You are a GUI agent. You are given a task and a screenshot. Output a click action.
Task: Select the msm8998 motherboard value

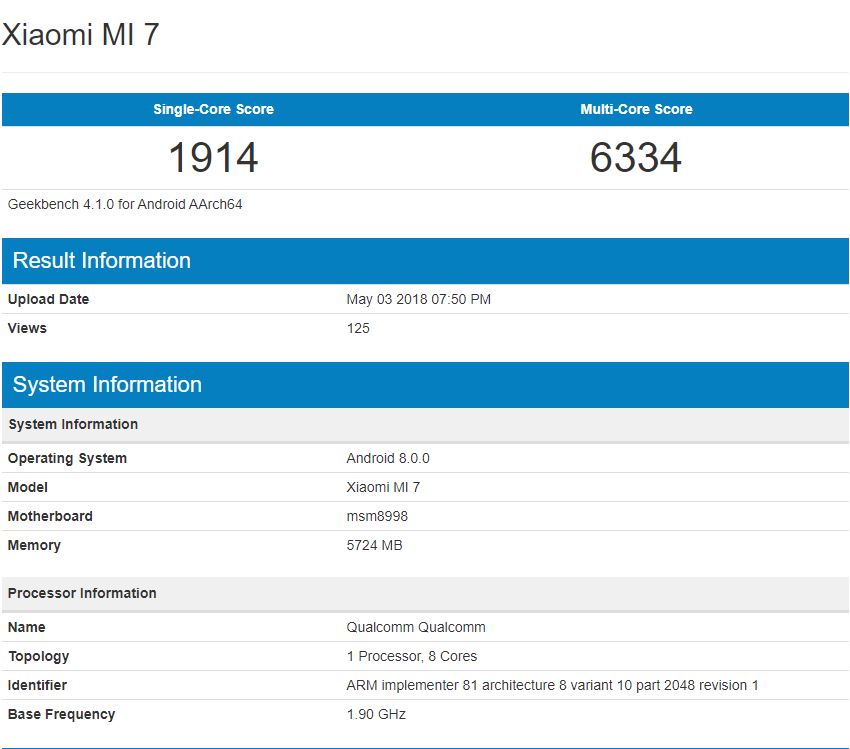tap(378, 516)
